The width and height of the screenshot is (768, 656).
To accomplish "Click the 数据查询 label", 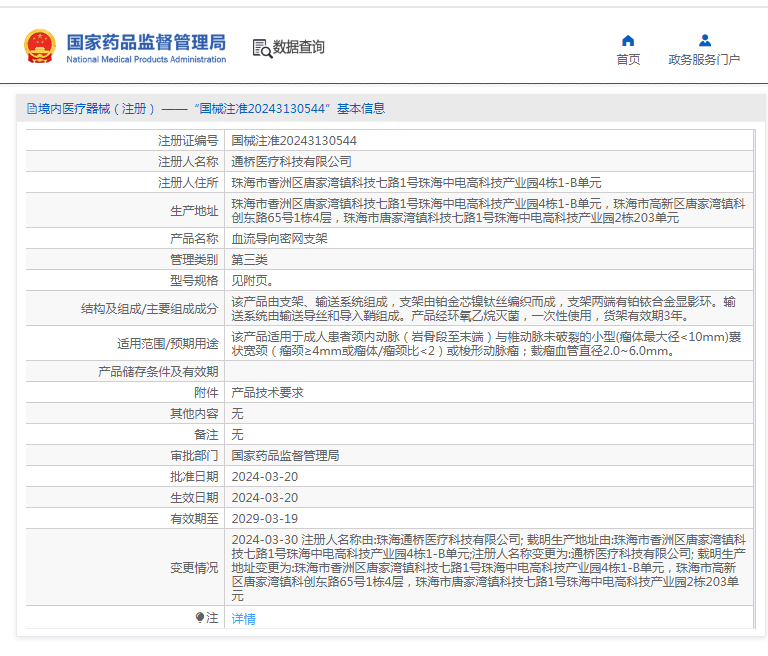I will point(298,47).
